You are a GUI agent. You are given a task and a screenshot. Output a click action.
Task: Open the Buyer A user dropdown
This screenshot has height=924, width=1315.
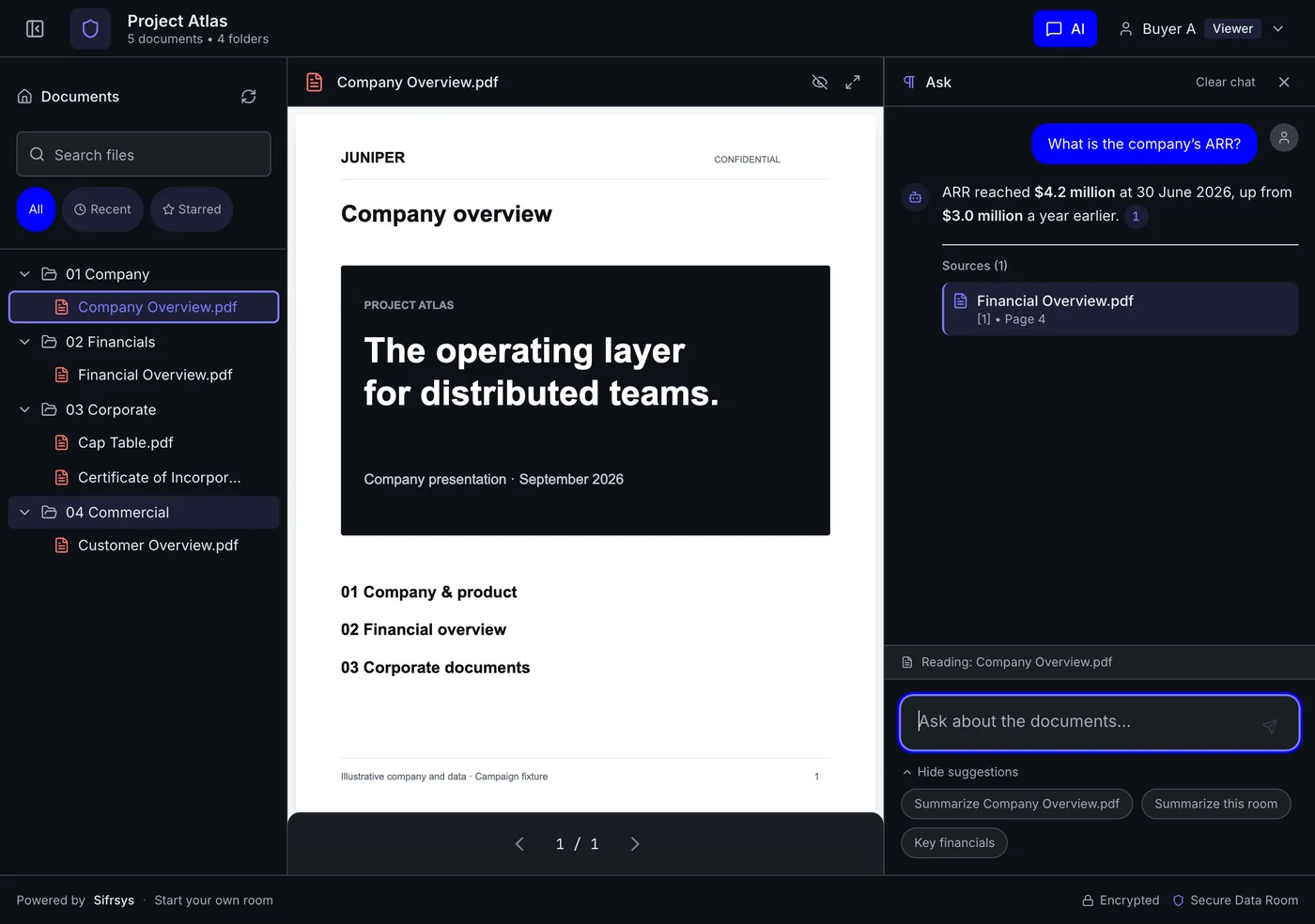[x=1201, y=29]
